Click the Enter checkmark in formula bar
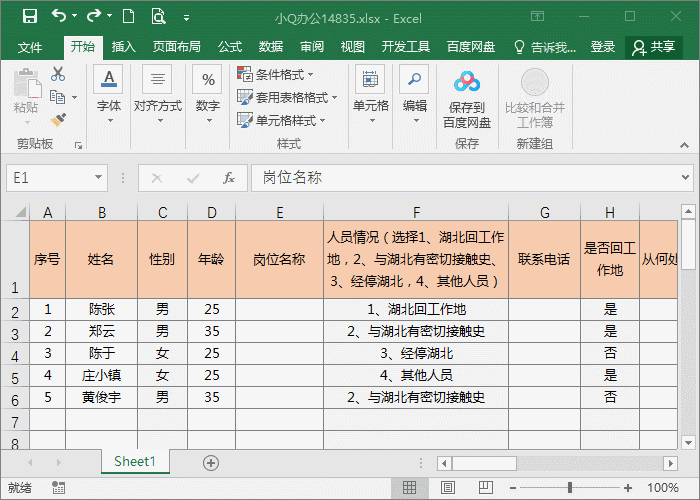The height and width of the screenshot is (500, 700). click(193, 179)
